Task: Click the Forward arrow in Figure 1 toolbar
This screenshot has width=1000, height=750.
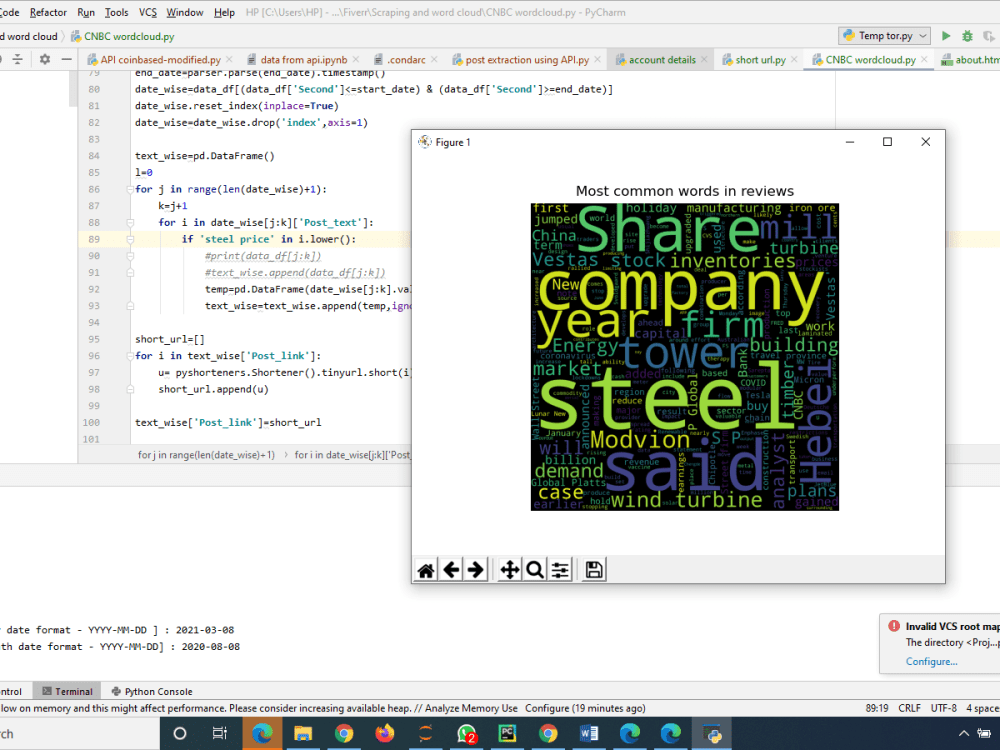Action: 476,570
